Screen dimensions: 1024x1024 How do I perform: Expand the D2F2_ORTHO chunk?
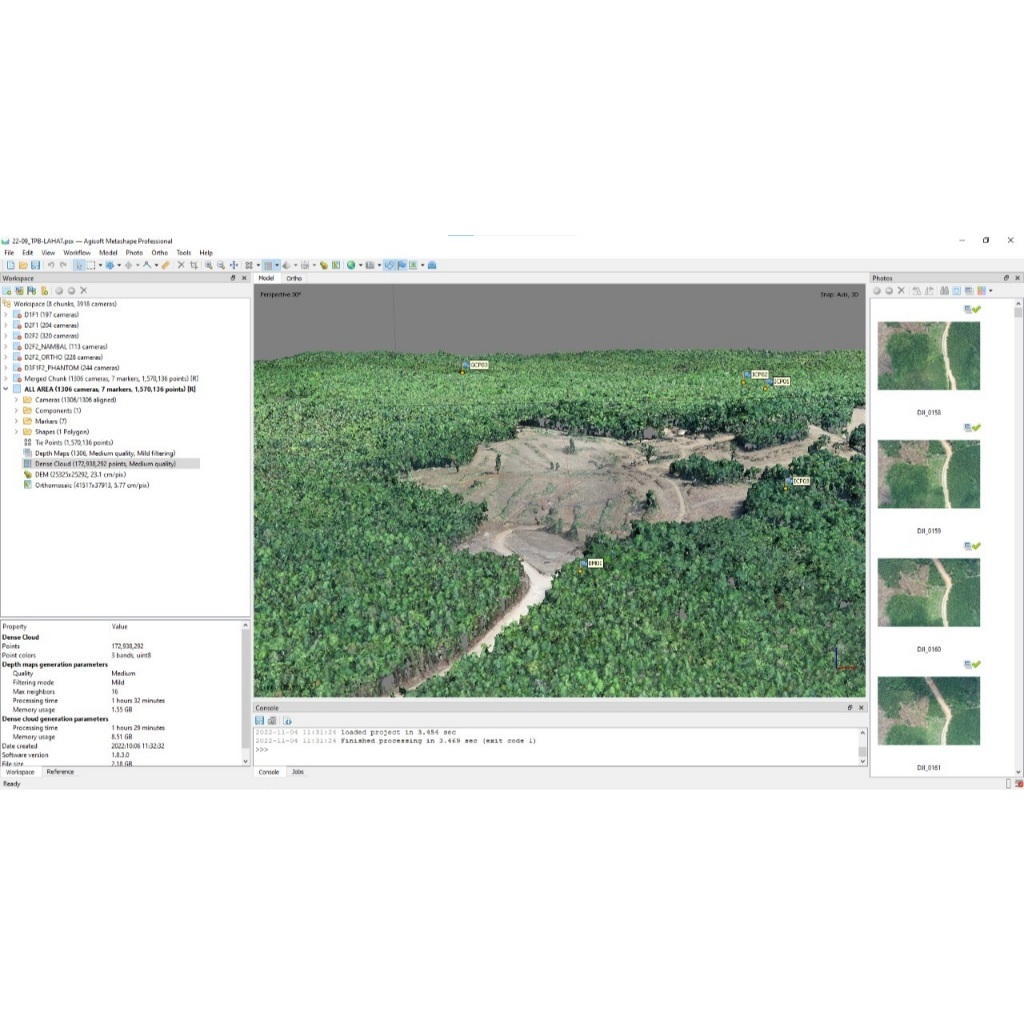pyautogui.click(x=6, y=357)
